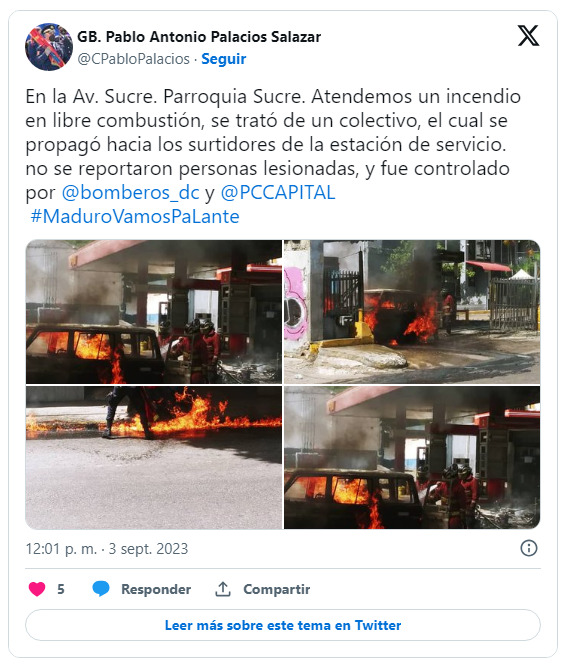The height and width of the screenshot is (670, 573).
Task: Open the @bomberos_dc mention
Action: click(x=130, y=193)
